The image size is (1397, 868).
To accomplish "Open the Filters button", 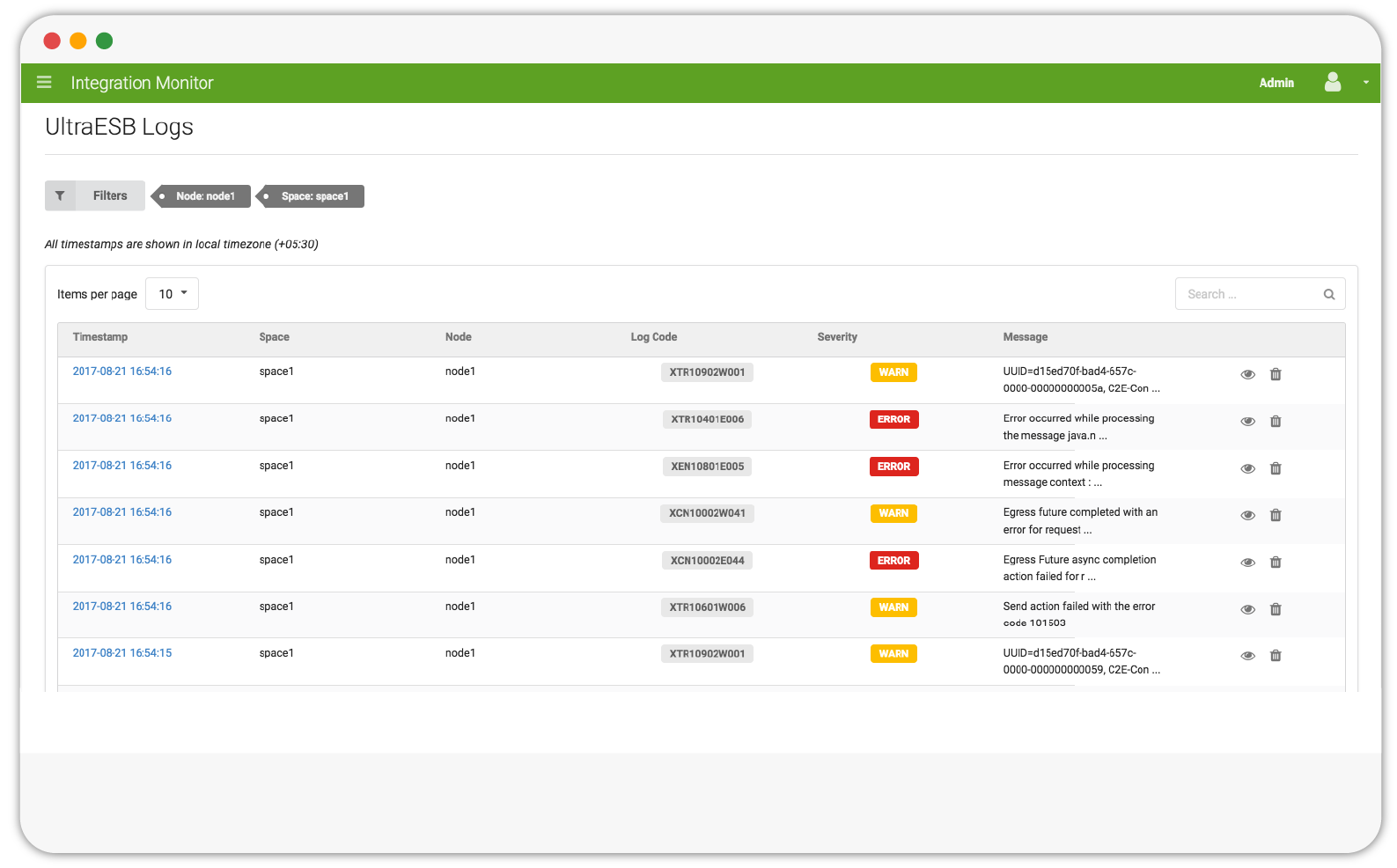I will pyautogui.click(x=95, y=195).
